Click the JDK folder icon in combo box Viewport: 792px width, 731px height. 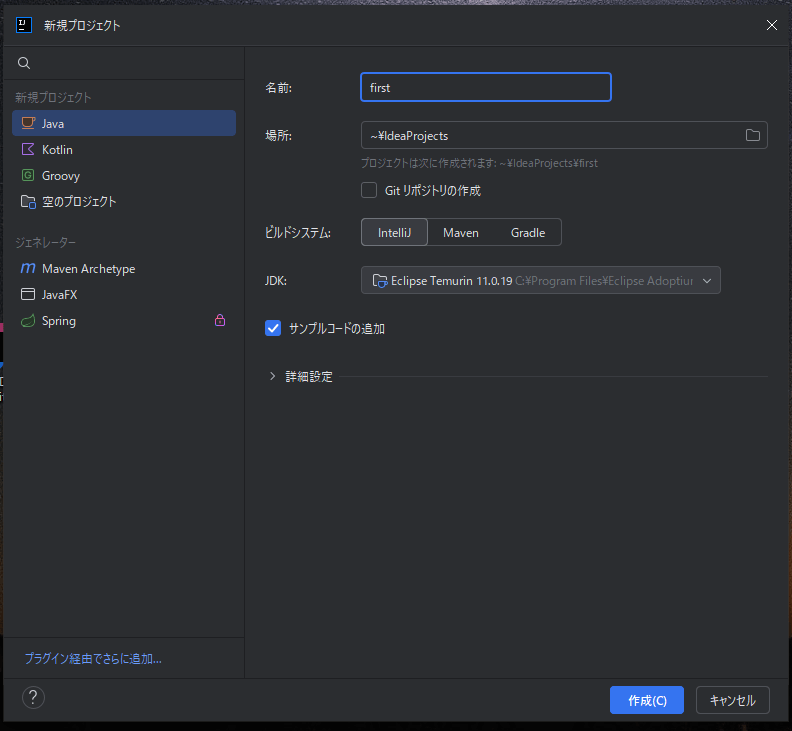(380, 280)
